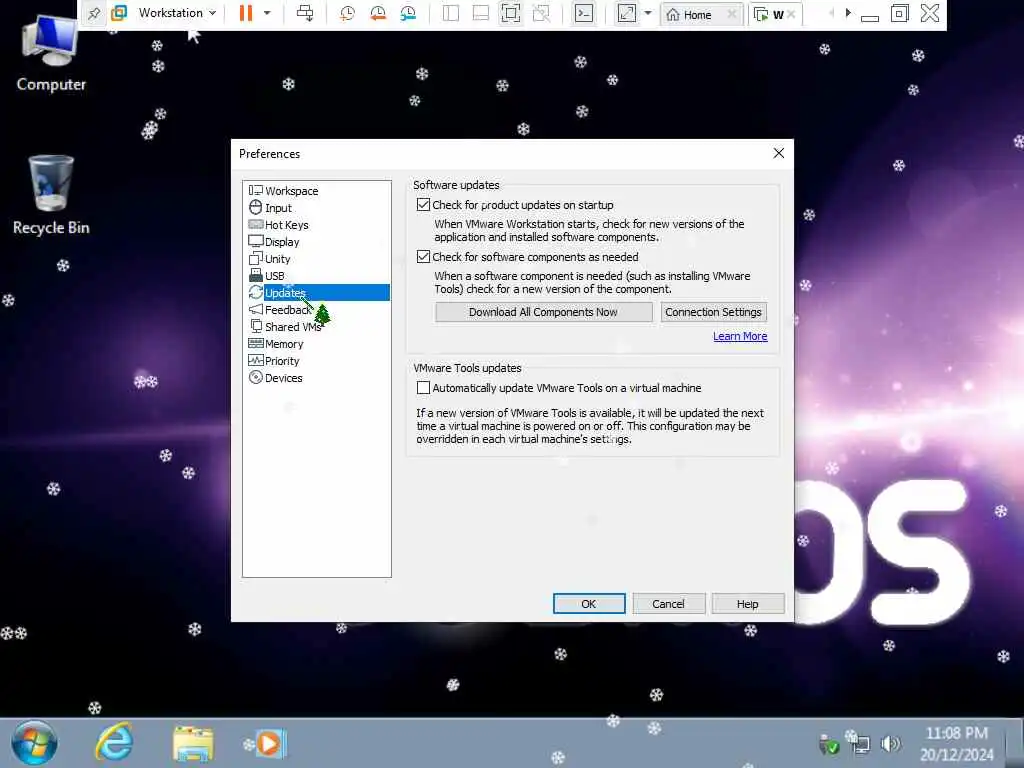Open Windows Explorer from taskbar
The height and width of the screenshot is (768, 1024).
pos(193,743)
